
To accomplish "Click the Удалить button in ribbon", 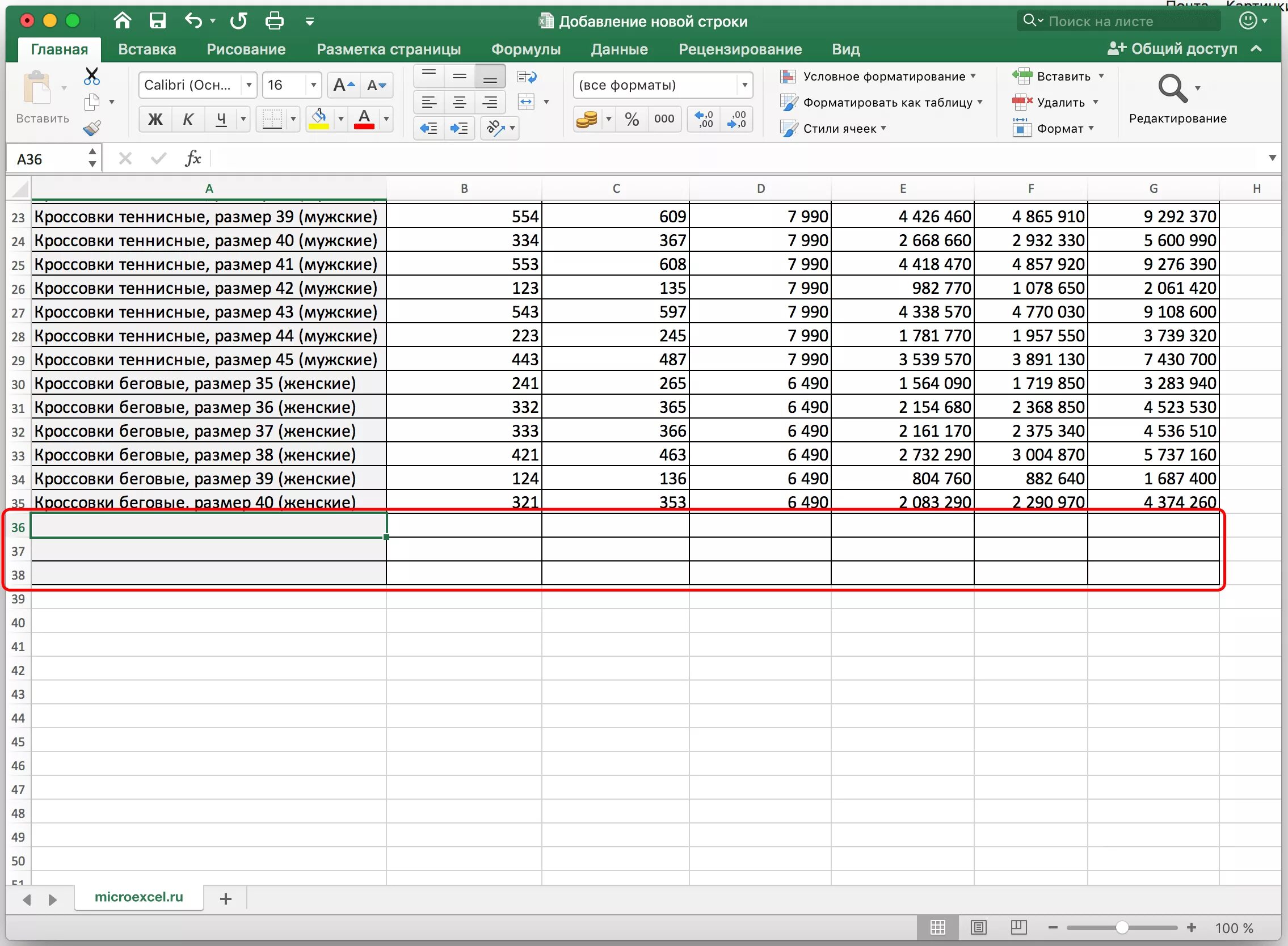I will [x=1059, y=103].
